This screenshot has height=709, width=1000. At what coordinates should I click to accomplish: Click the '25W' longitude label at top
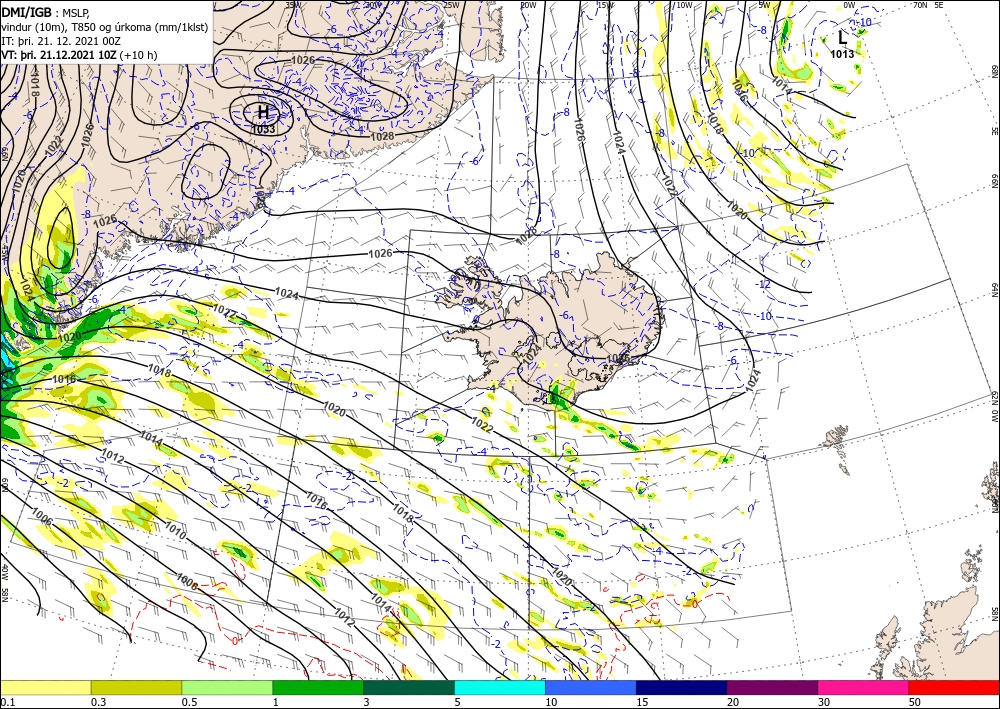(x=451, y=4)
